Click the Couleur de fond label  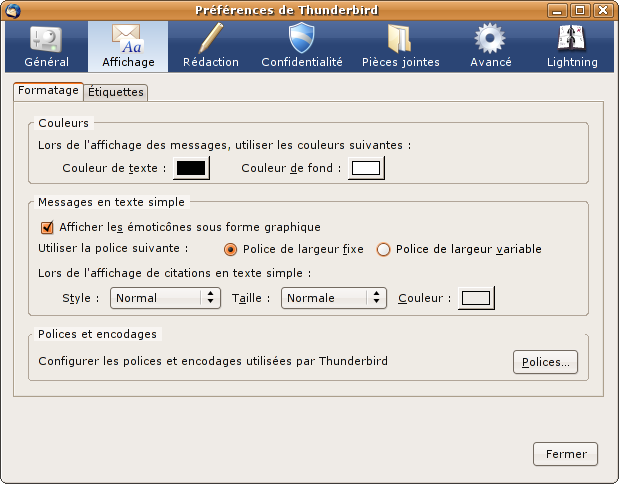(291, 168)
